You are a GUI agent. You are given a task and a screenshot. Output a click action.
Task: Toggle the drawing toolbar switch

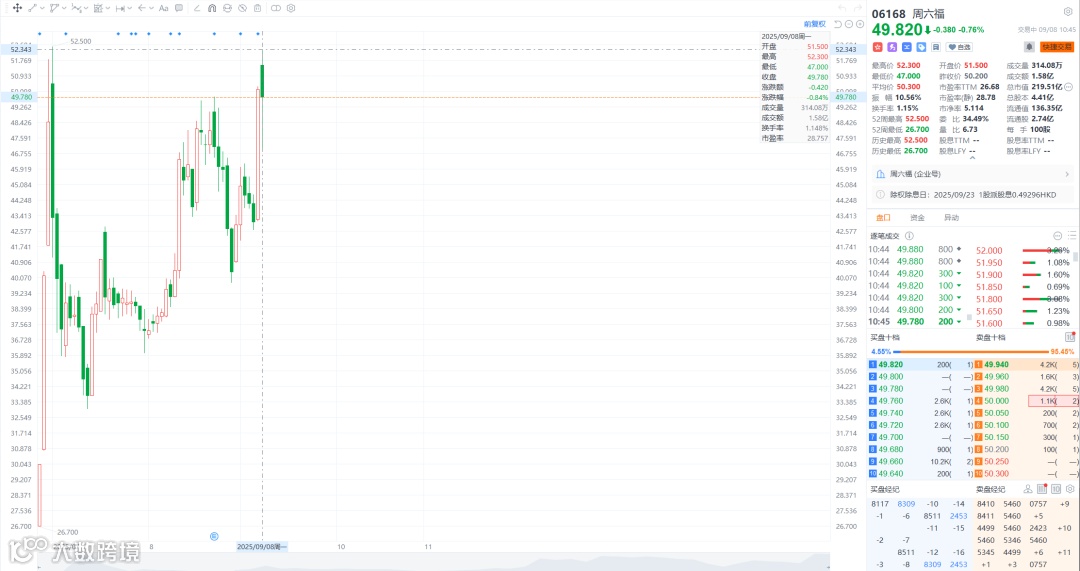tap(276, 8)
